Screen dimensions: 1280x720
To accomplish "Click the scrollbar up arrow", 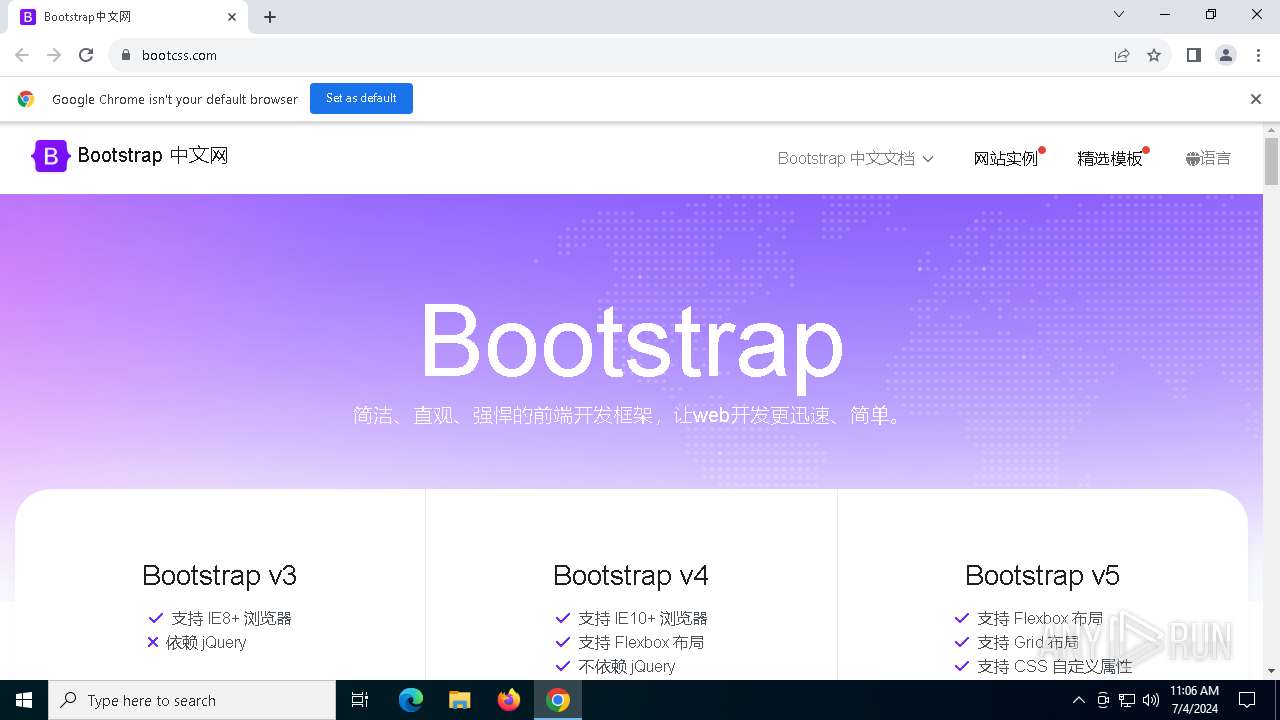I will tap(1271, 130).
